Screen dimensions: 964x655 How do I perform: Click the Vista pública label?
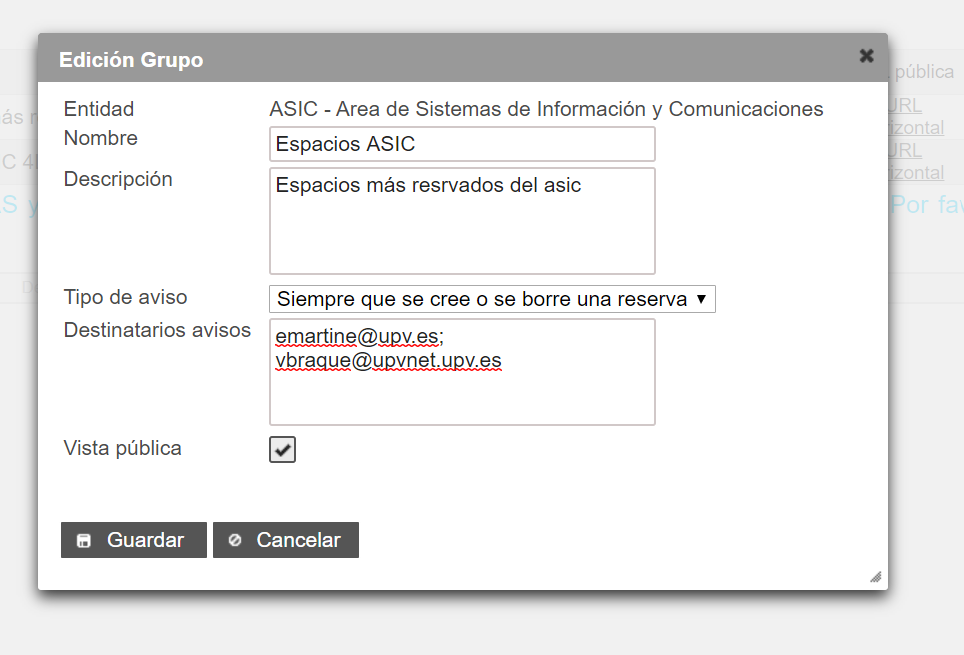click(123, 448)
